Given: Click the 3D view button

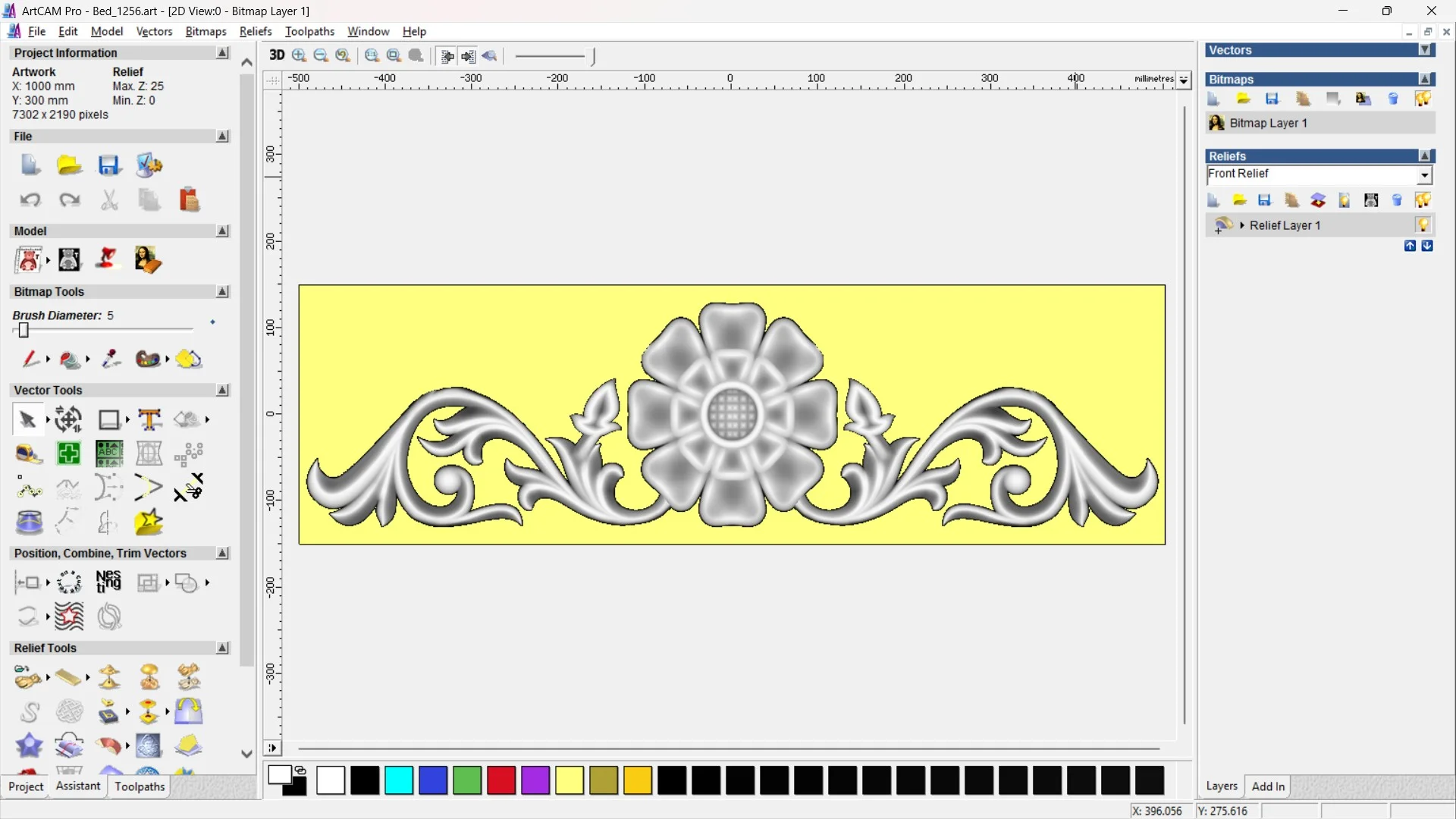Looking at the screenshot, I should [x=277, y=55].
